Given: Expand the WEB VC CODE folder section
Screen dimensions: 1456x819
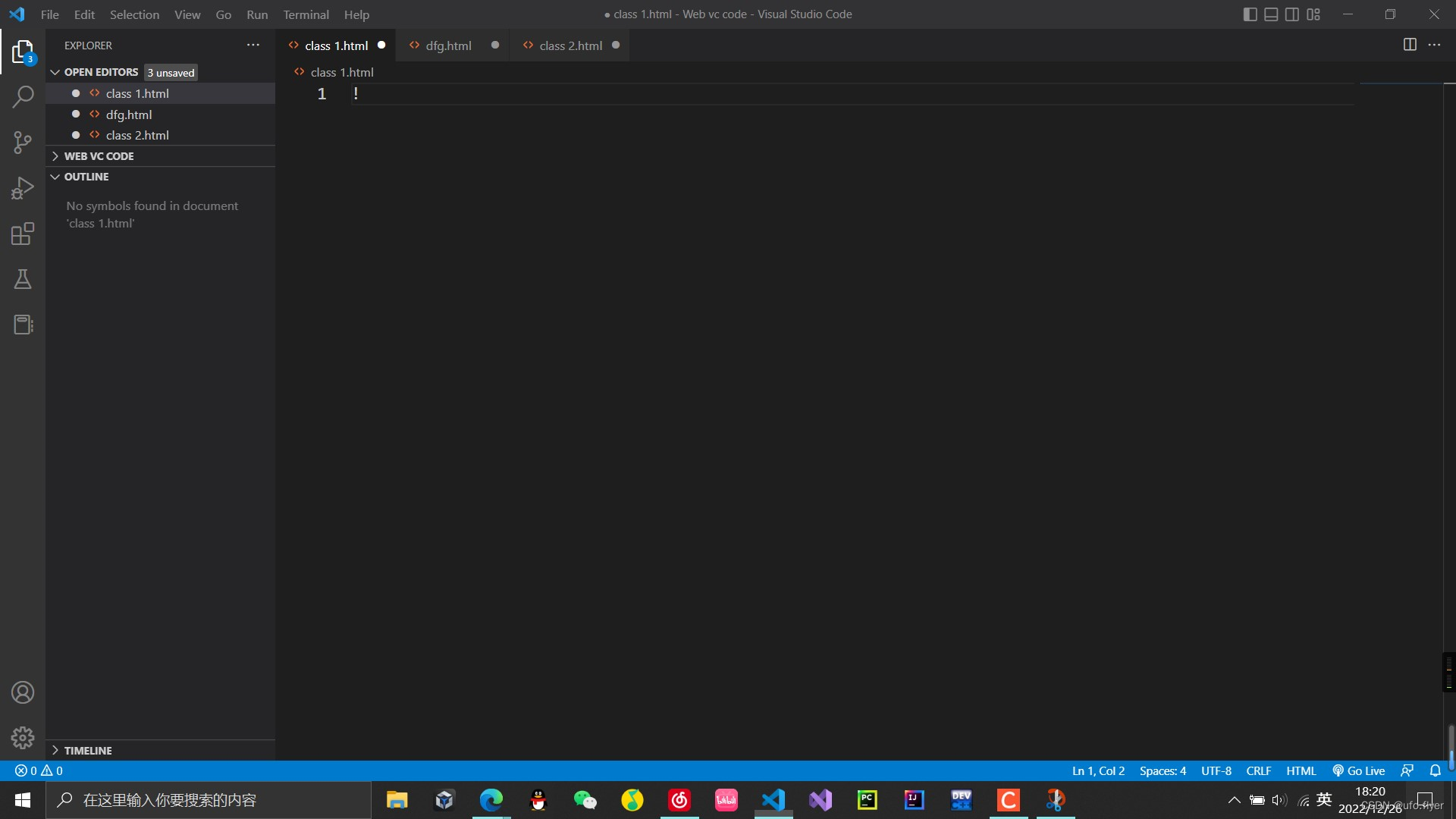Looking at the screenshot, I should pos(99,156).
